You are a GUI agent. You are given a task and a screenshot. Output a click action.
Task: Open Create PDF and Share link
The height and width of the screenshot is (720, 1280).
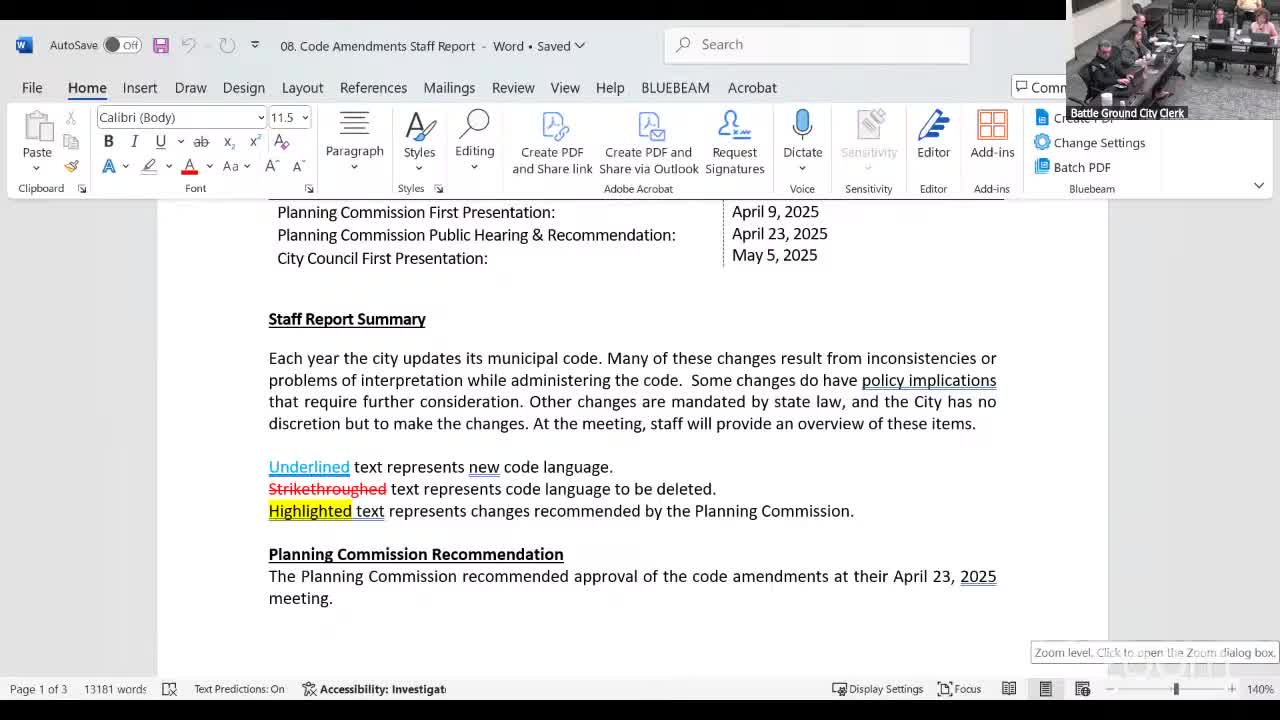[552, 142]
